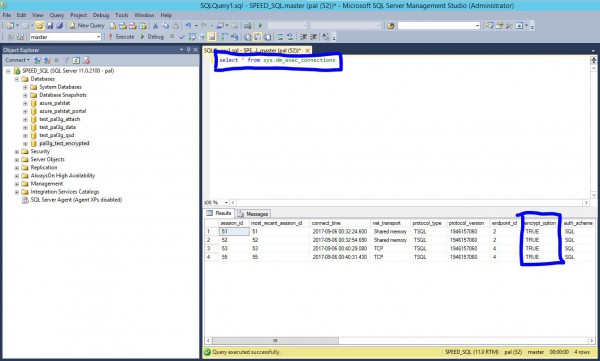The image size is (600, 361).
Task: Click the Execute button
Action: tap(121, 37)
